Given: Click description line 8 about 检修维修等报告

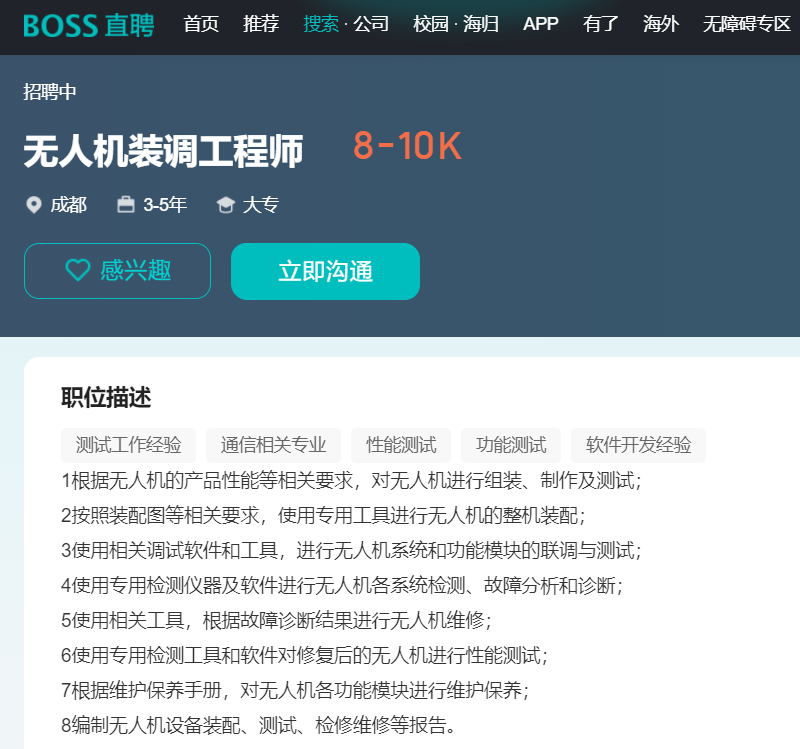Looking at the screenshot, I should click(258, 725).
